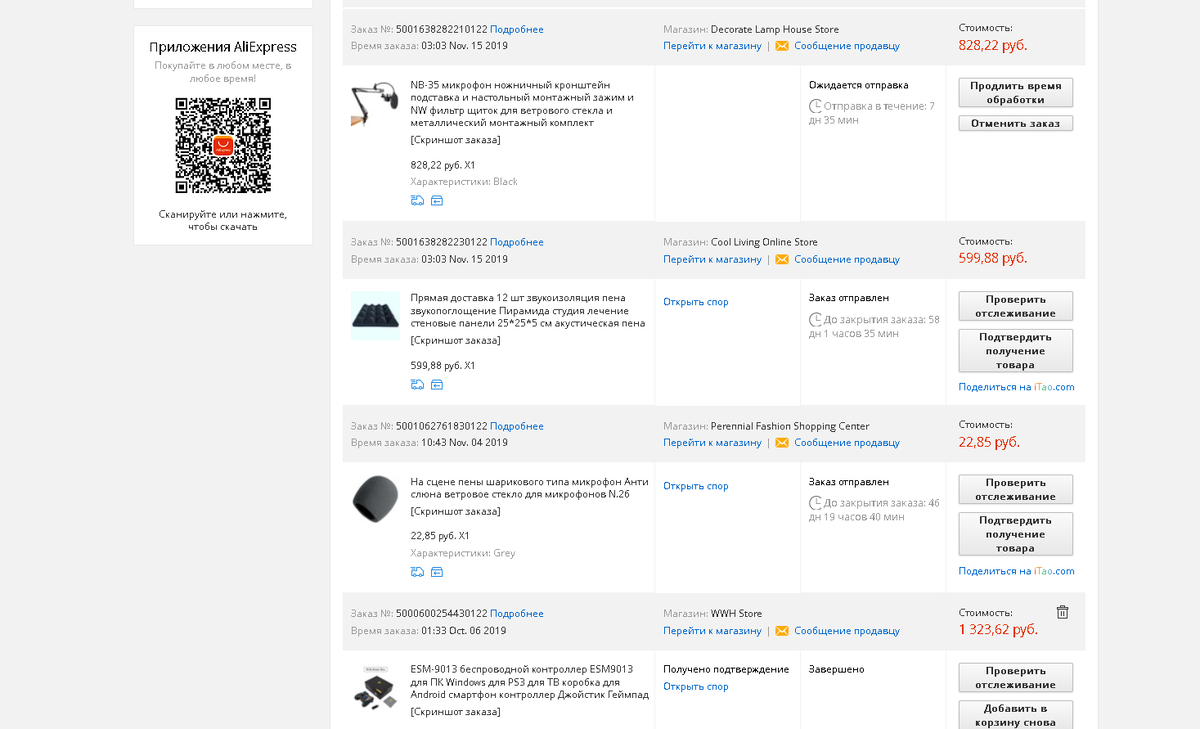The image size is (1200, 729).
Task: Click the delivery truck icon under the NB-35 microphone item
Action: point(417,201)
